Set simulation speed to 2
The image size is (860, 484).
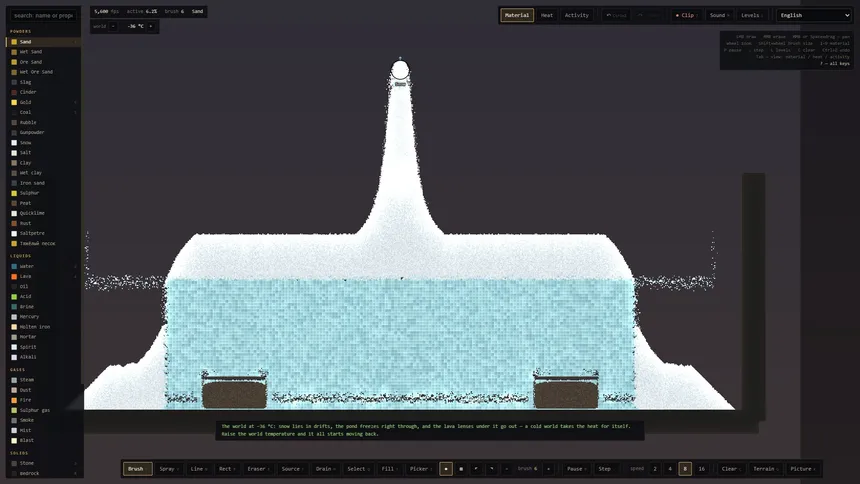[x=654, y=469]
